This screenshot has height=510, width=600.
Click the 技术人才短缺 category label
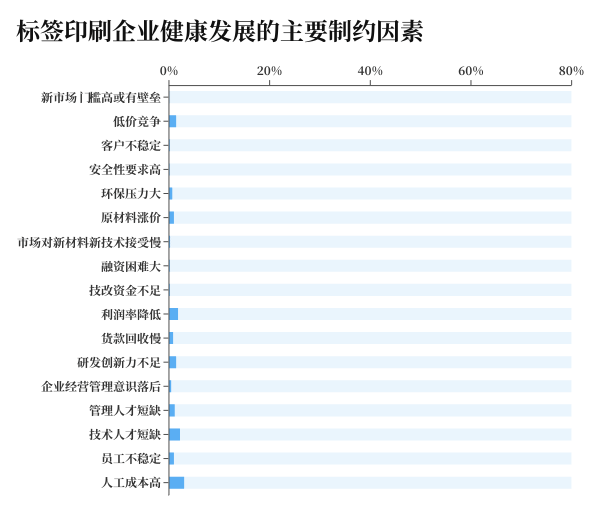[125, 435]
